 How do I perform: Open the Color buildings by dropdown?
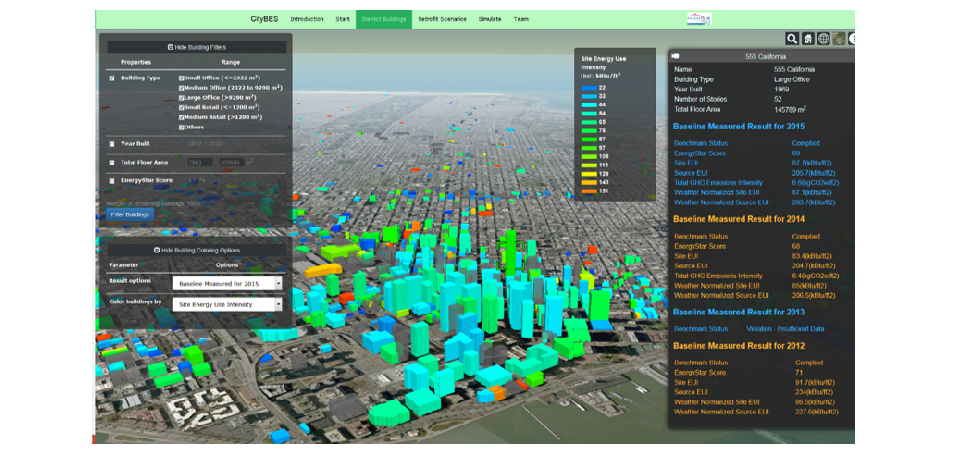[x=227, y=303]
